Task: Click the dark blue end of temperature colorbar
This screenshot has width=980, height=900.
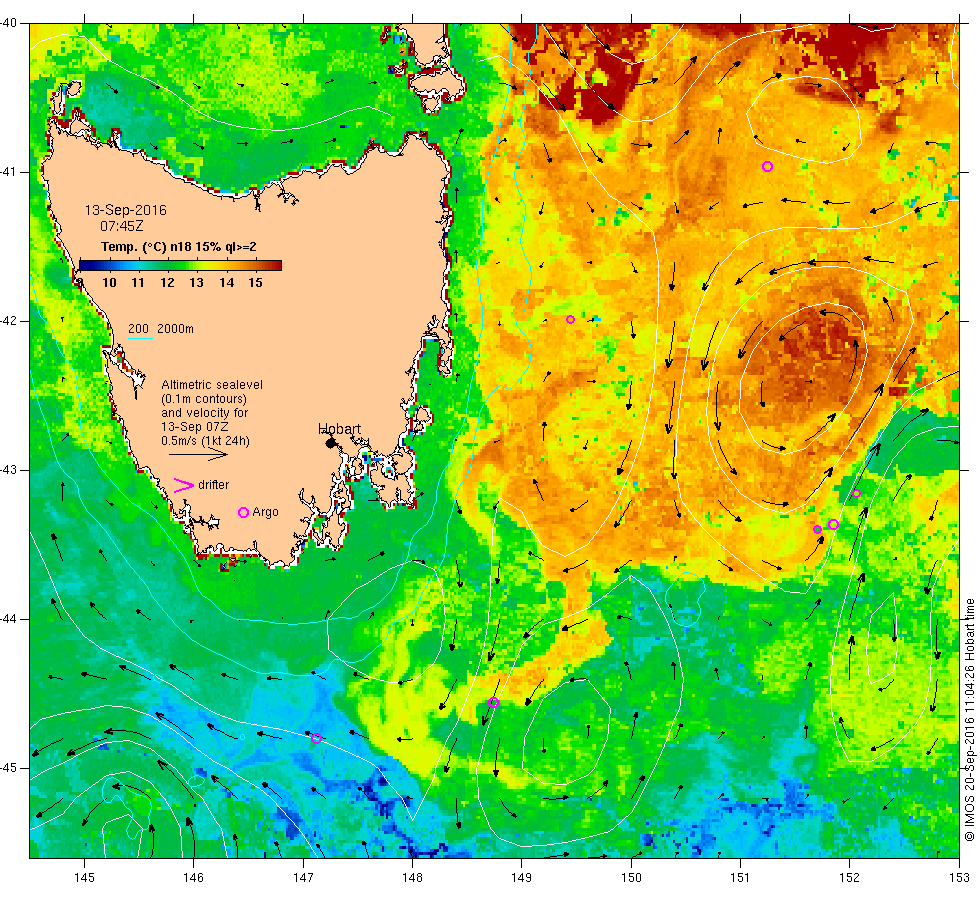Action: pos(86,266)
